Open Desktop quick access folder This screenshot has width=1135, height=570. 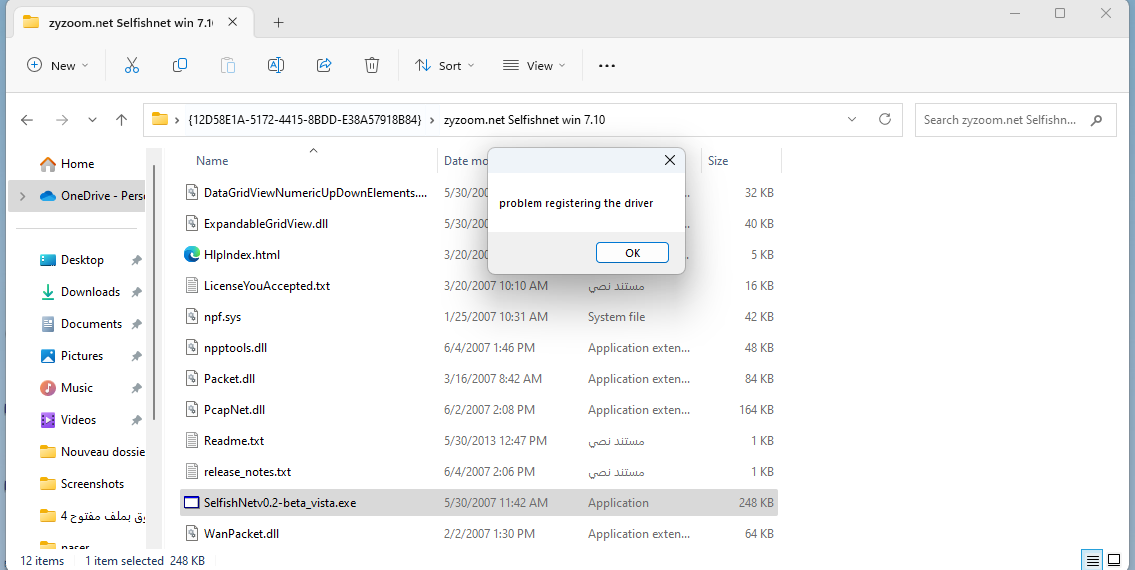(82, 260)
